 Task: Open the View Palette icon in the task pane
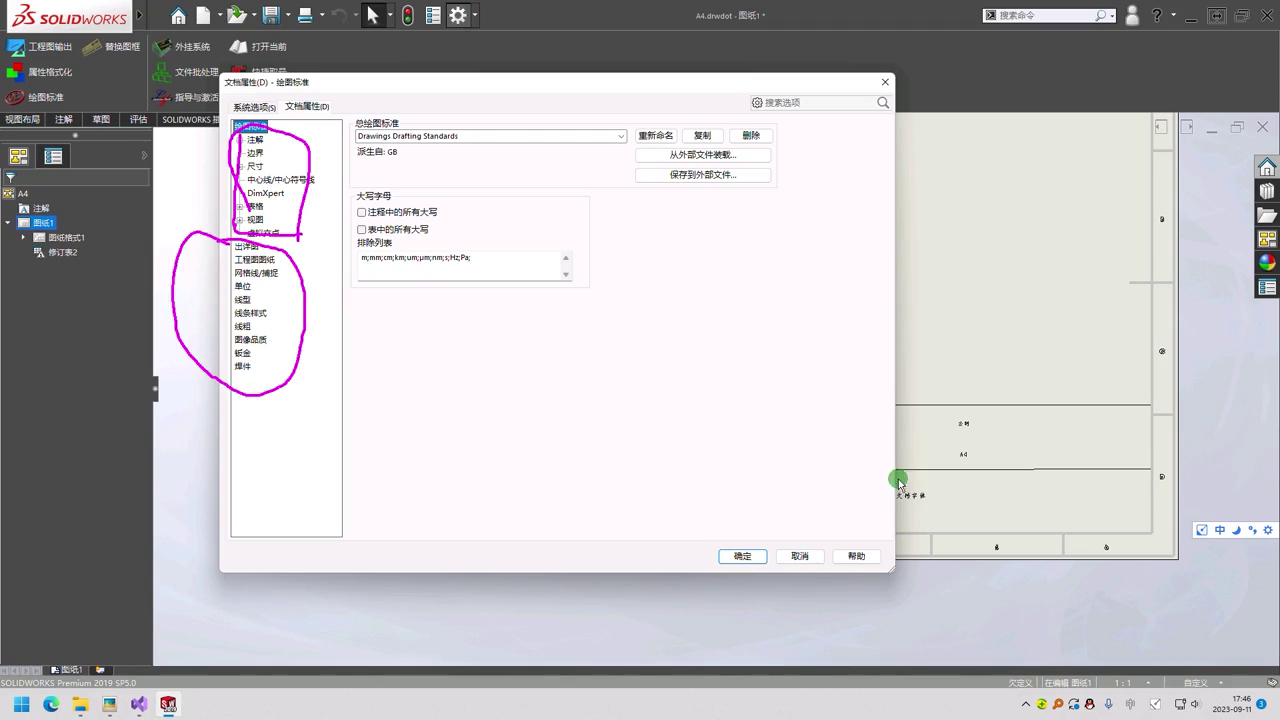pyautogui.click(x=1267, y=239)
